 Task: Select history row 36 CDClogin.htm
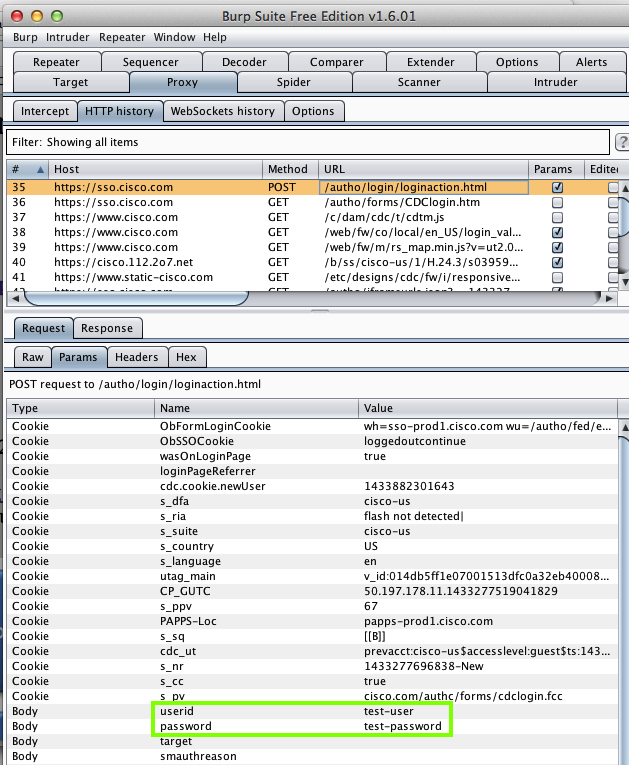point(312,202)
